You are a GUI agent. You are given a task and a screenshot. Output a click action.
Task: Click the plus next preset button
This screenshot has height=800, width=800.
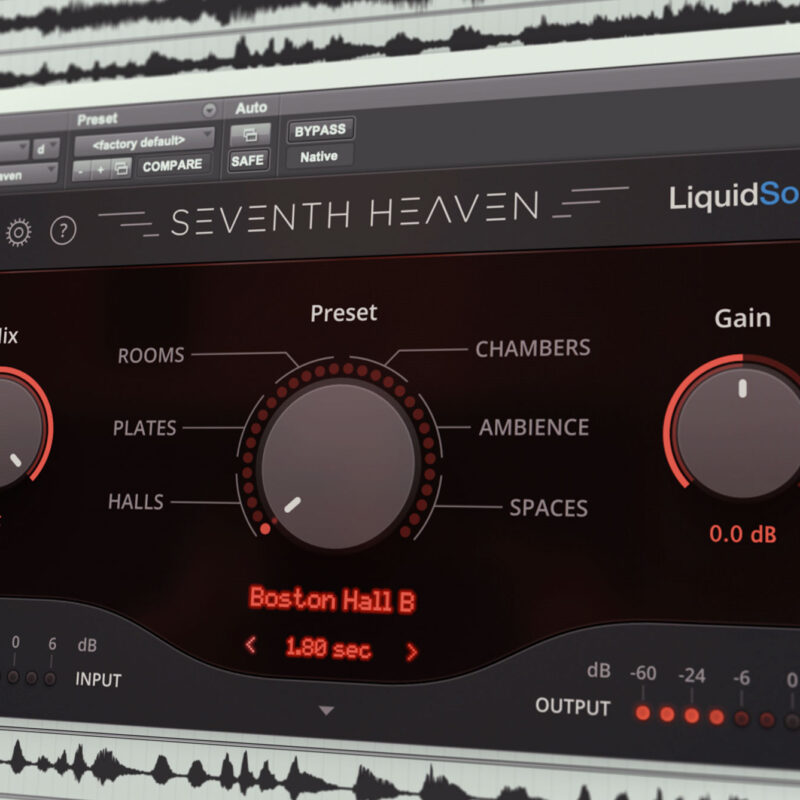coord(101,169)
